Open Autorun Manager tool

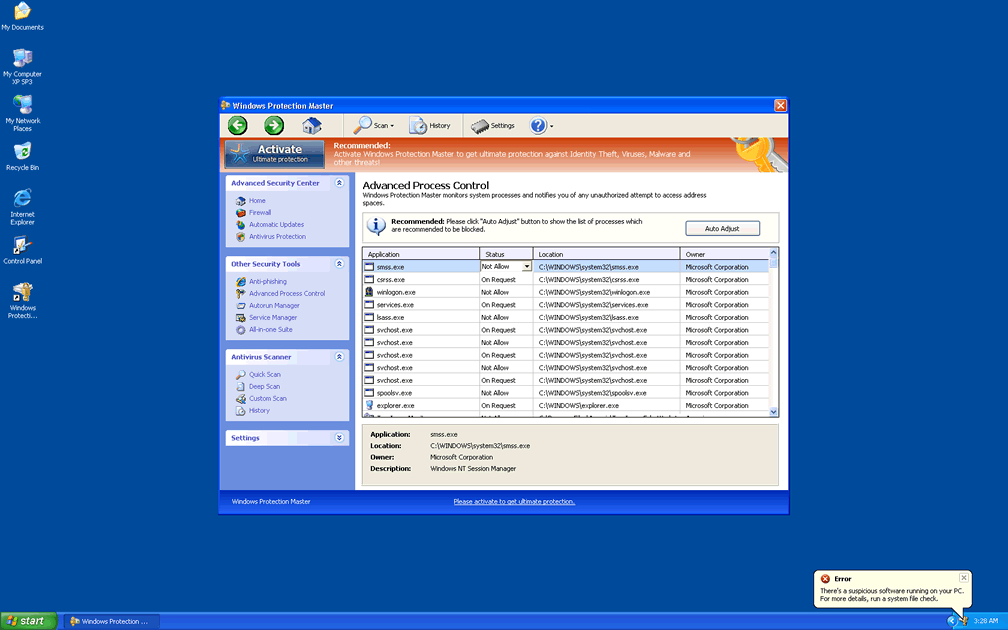(x=274, y=306)
